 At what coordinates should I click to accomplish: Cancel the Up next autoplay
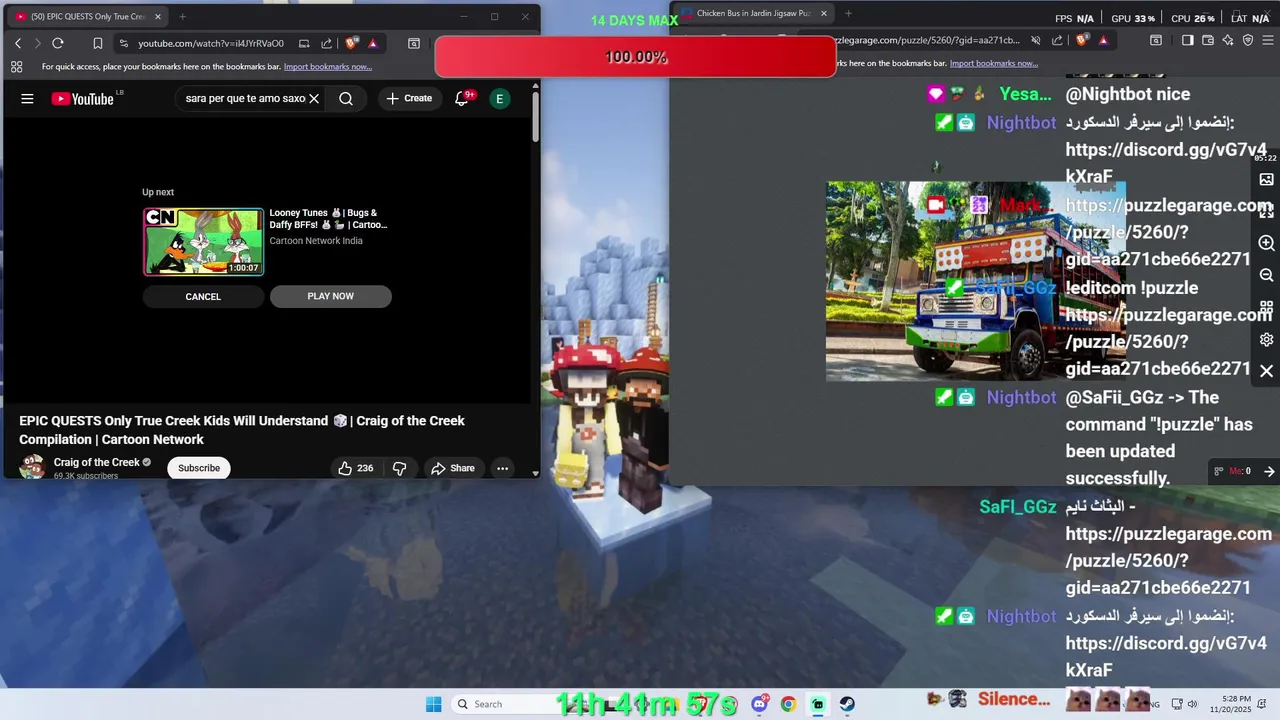(x=203, y=296)
